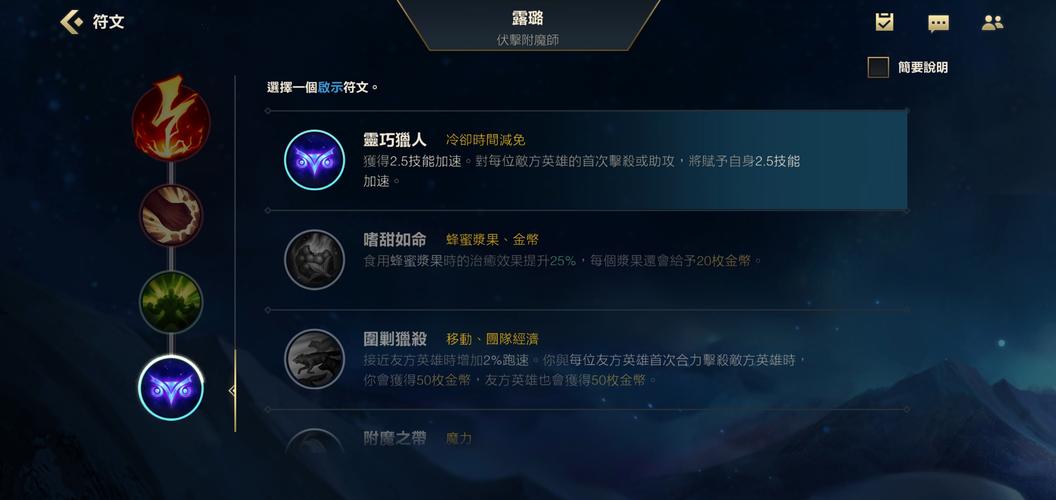Viewport: 1056px width, 500px height.
Task: Click the 簡要說明 label
Action: [923, 67]
